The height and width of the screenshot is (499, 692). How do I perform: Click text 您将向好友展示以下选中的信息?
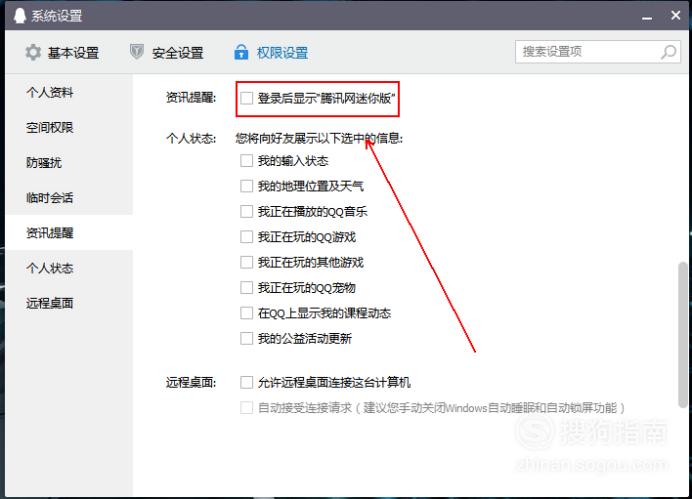[319, 139]
